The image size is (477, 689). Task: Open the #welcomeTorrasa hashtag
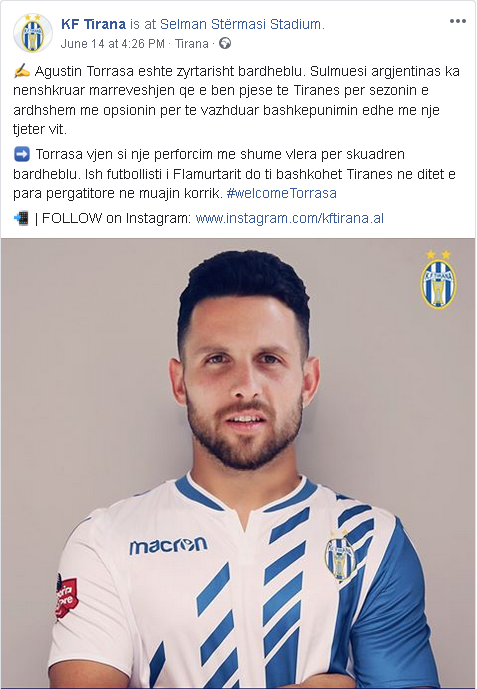[282, 193]
